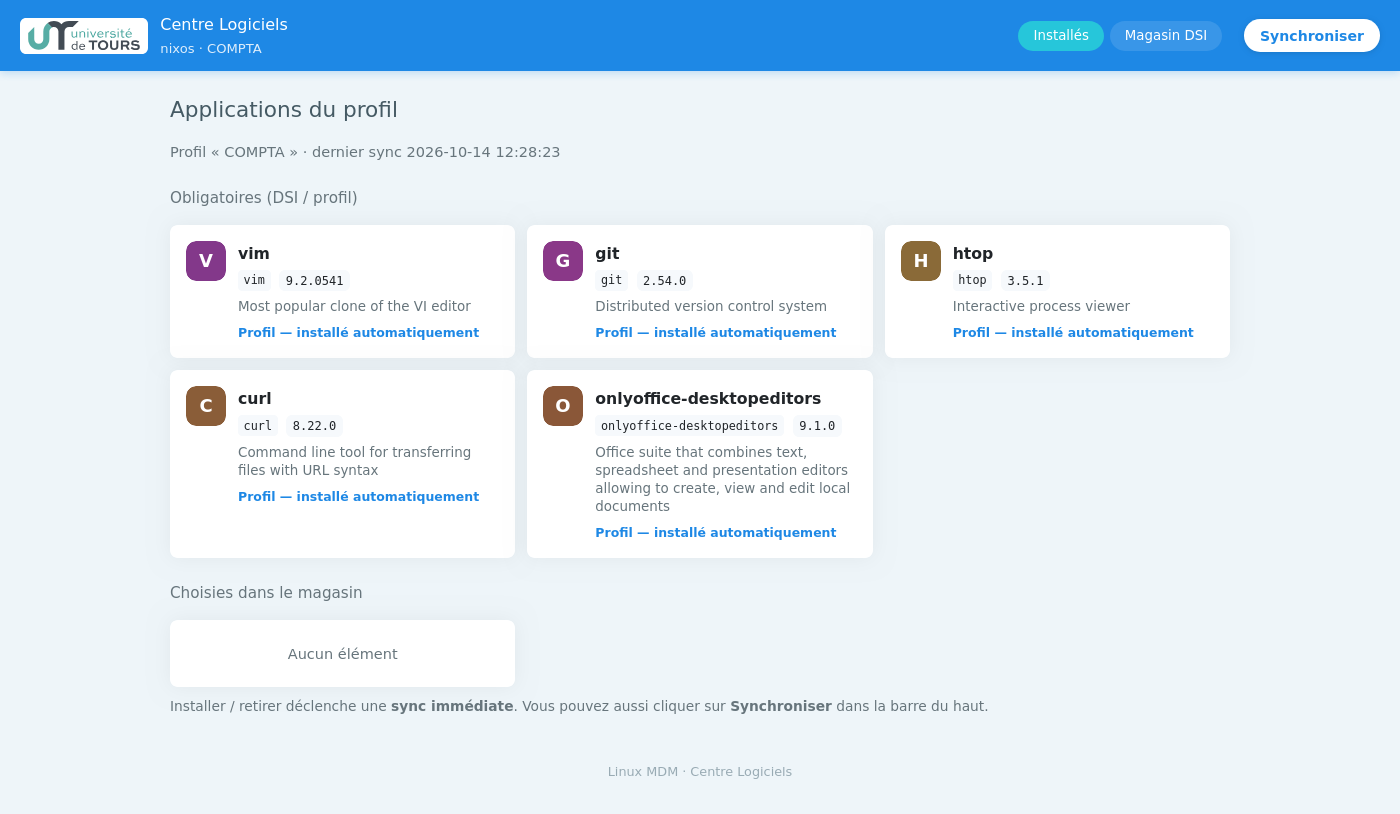Click the G icon for git
Viewport: 1400px width, 814px height.
click(563, 261)
